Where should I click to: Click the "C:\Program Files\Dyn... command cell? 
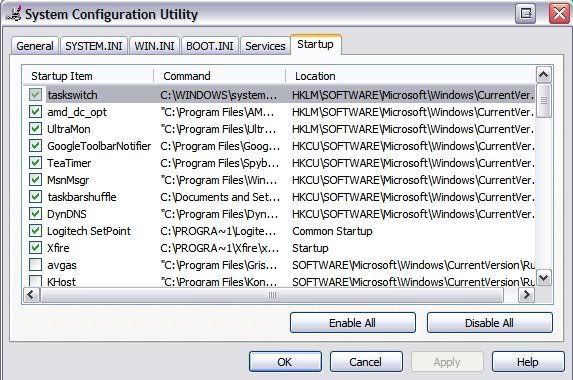click(x=219, y=214)
